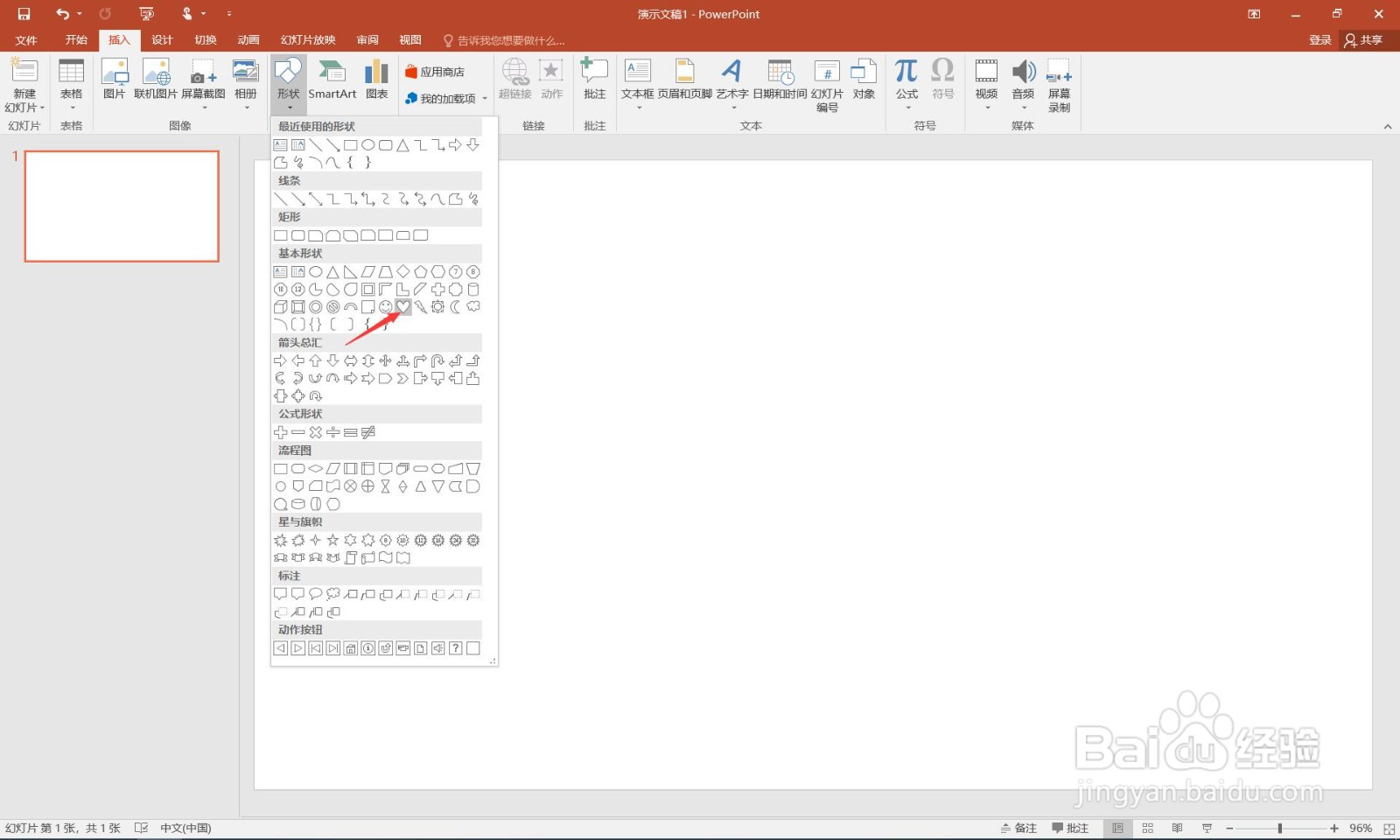Save the presentation from quick access toolbar
Screen dimensions: 1400x840
click(24, 14)
